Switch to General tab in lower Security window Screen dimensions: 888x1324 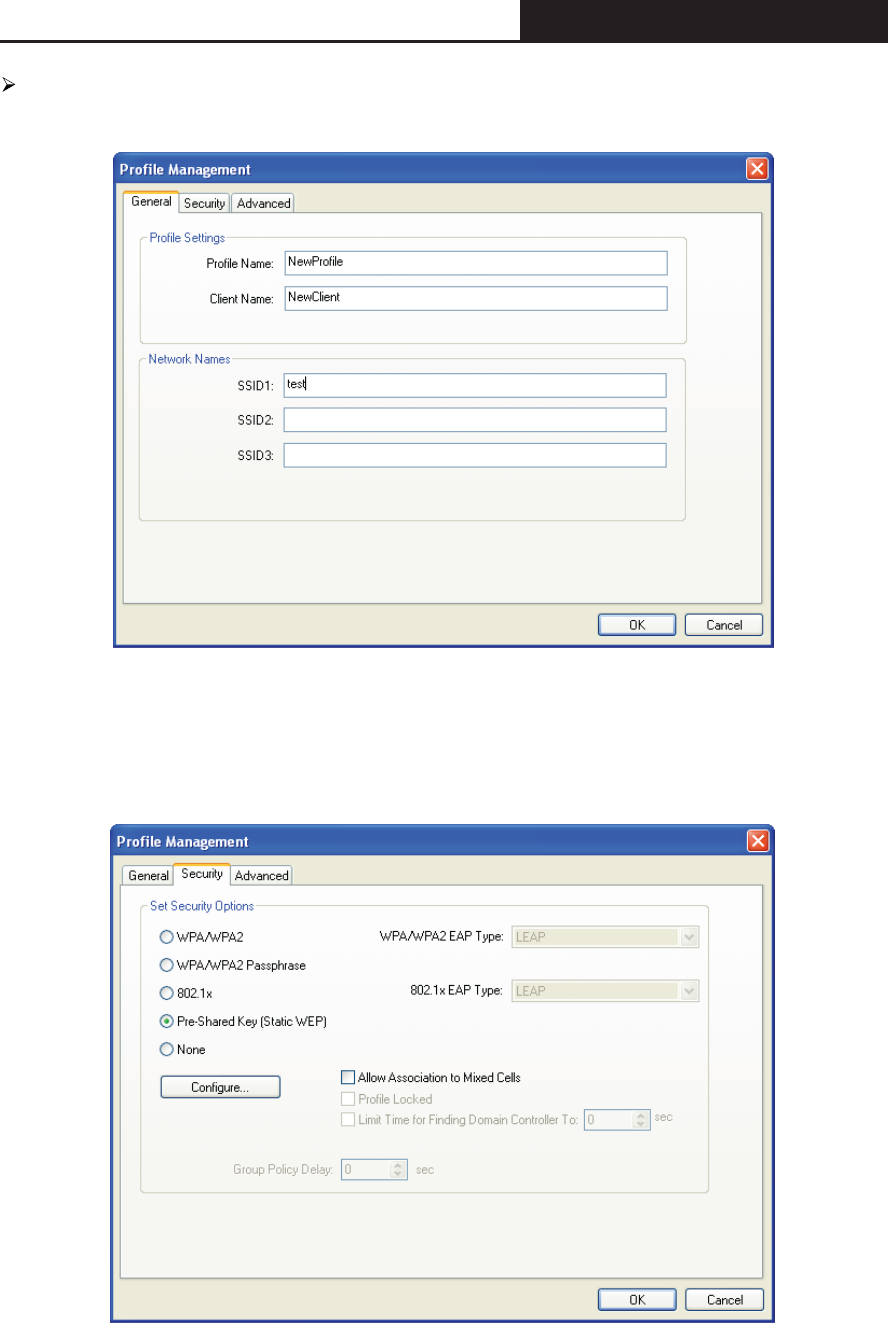coord(147,875)
